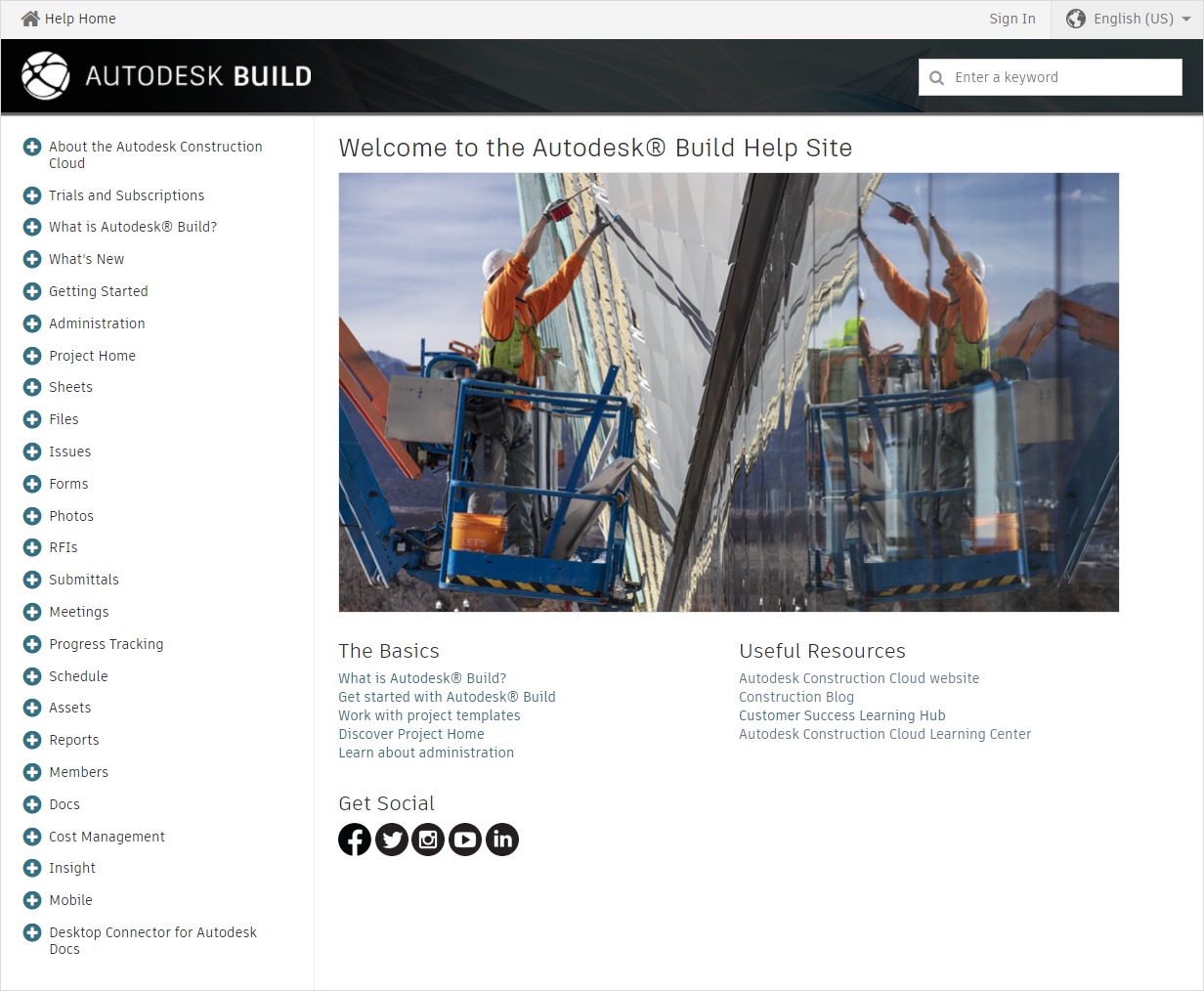Screen dimensions: 1204x991
Task: Expand Project Home plus icon
Action: tap(32, 356)
